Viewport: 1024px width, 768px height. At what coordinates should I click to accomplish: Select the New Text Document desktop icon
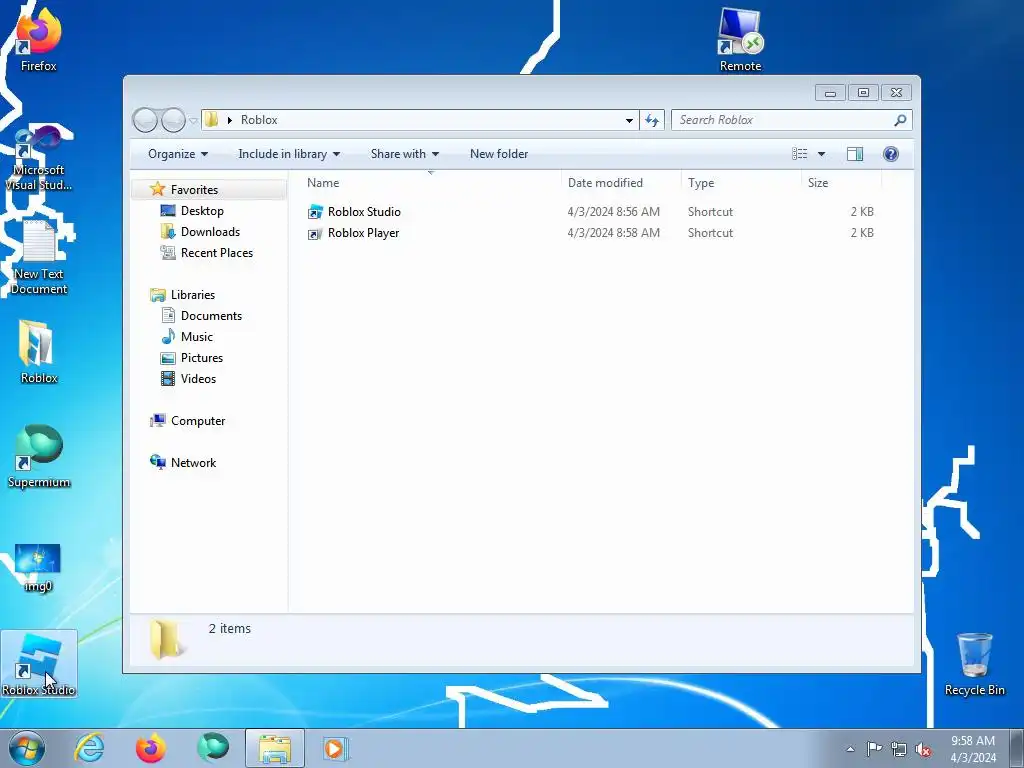[x=39, y=258]
